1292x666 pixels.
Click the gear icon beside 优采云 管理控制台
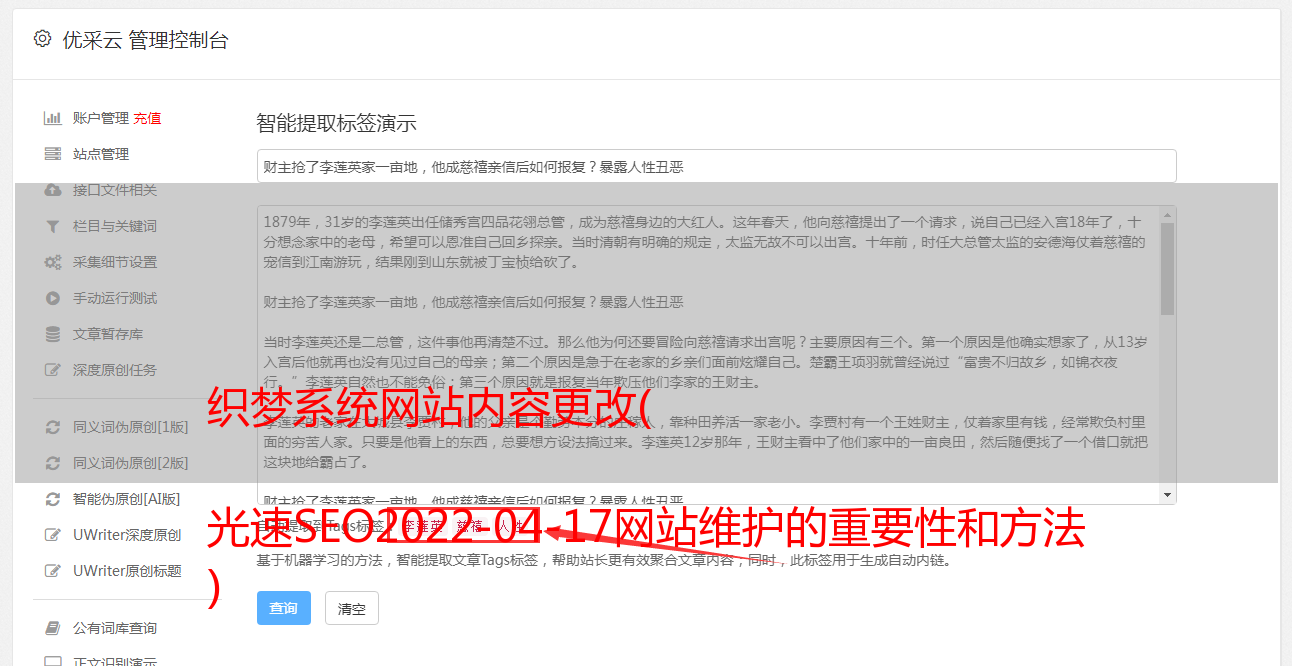pos(42,39)
